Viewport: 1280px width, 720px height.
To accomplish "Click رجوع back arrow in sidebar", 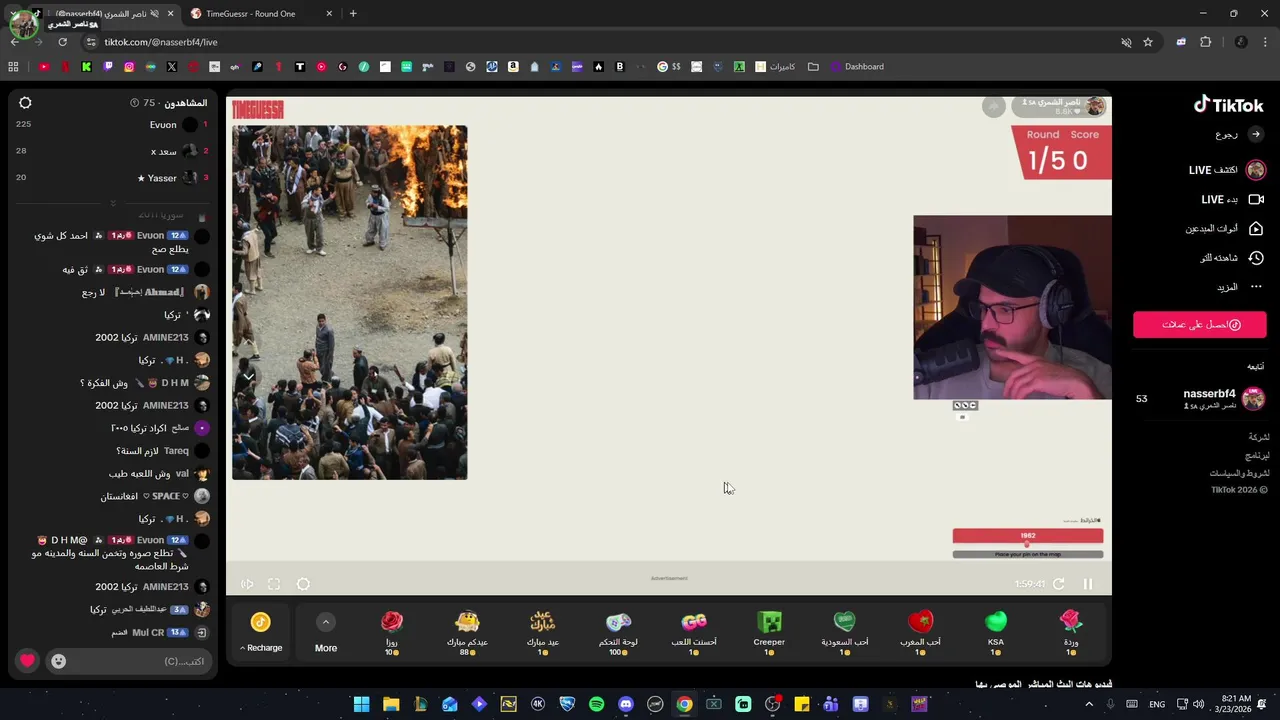I will [1256, 134].
